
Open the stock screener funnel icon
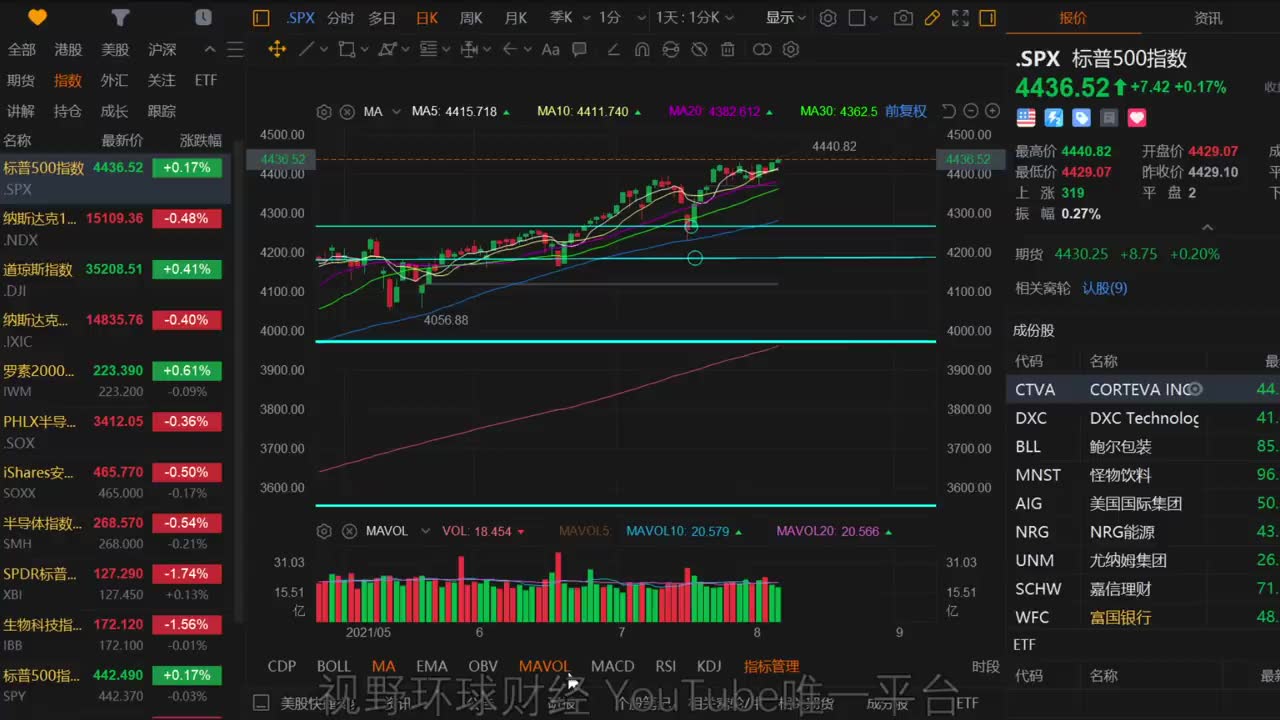[x=120, y=17]
